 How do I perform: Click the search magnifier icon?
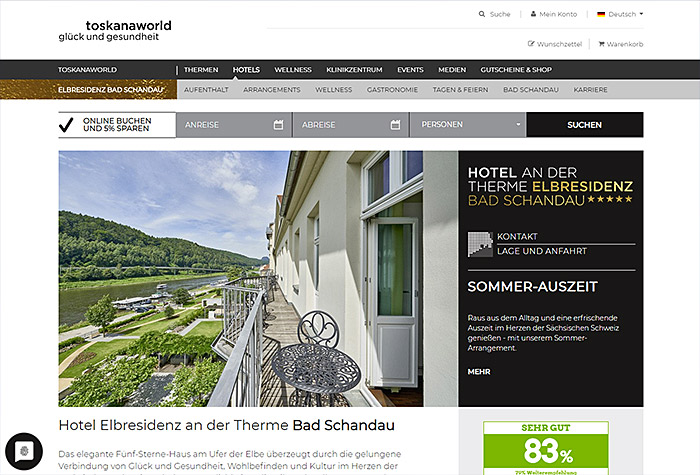(482, 14)
